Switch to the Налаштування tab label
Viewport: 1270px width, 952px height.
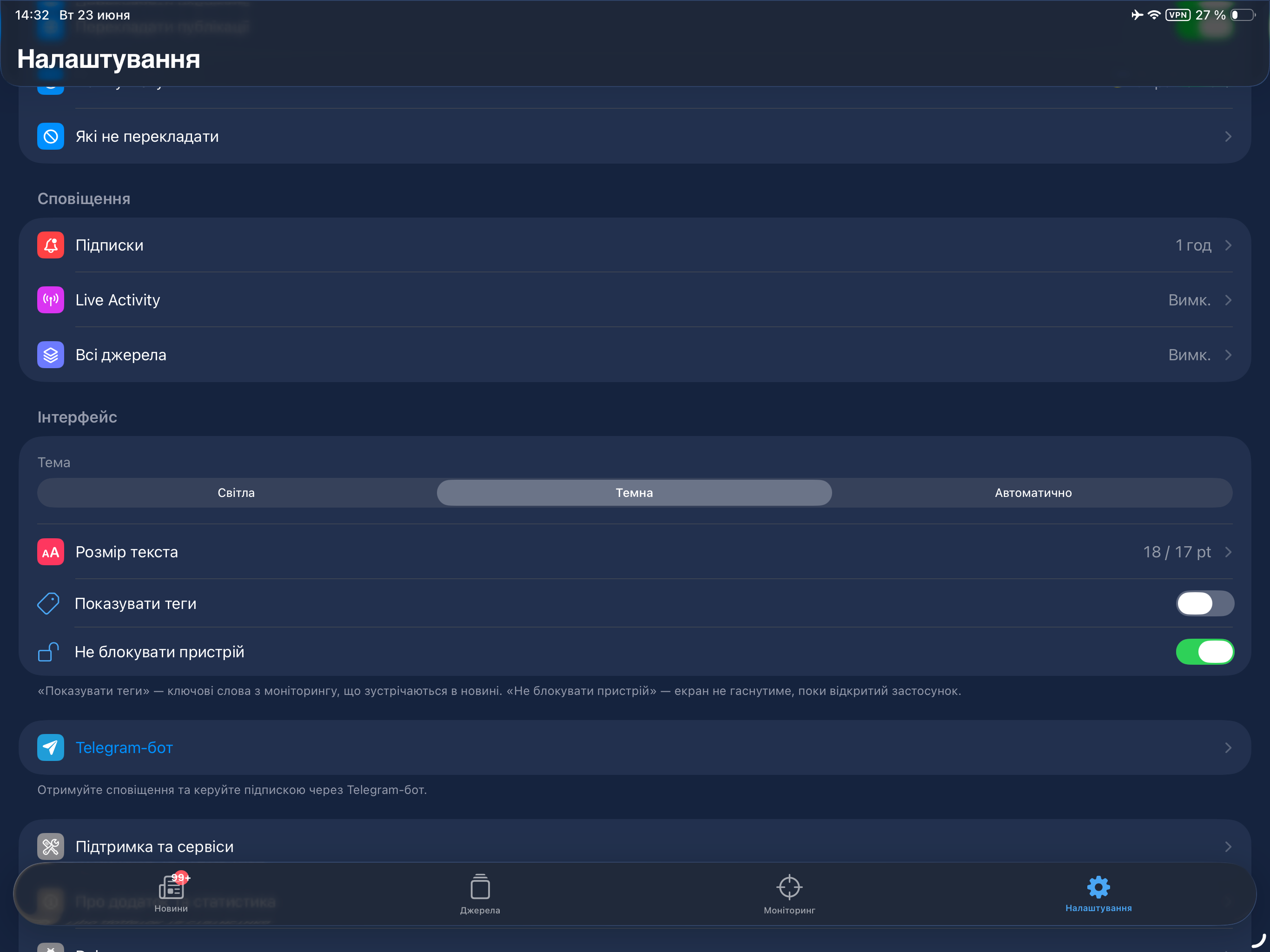(x=1098, y=908)
